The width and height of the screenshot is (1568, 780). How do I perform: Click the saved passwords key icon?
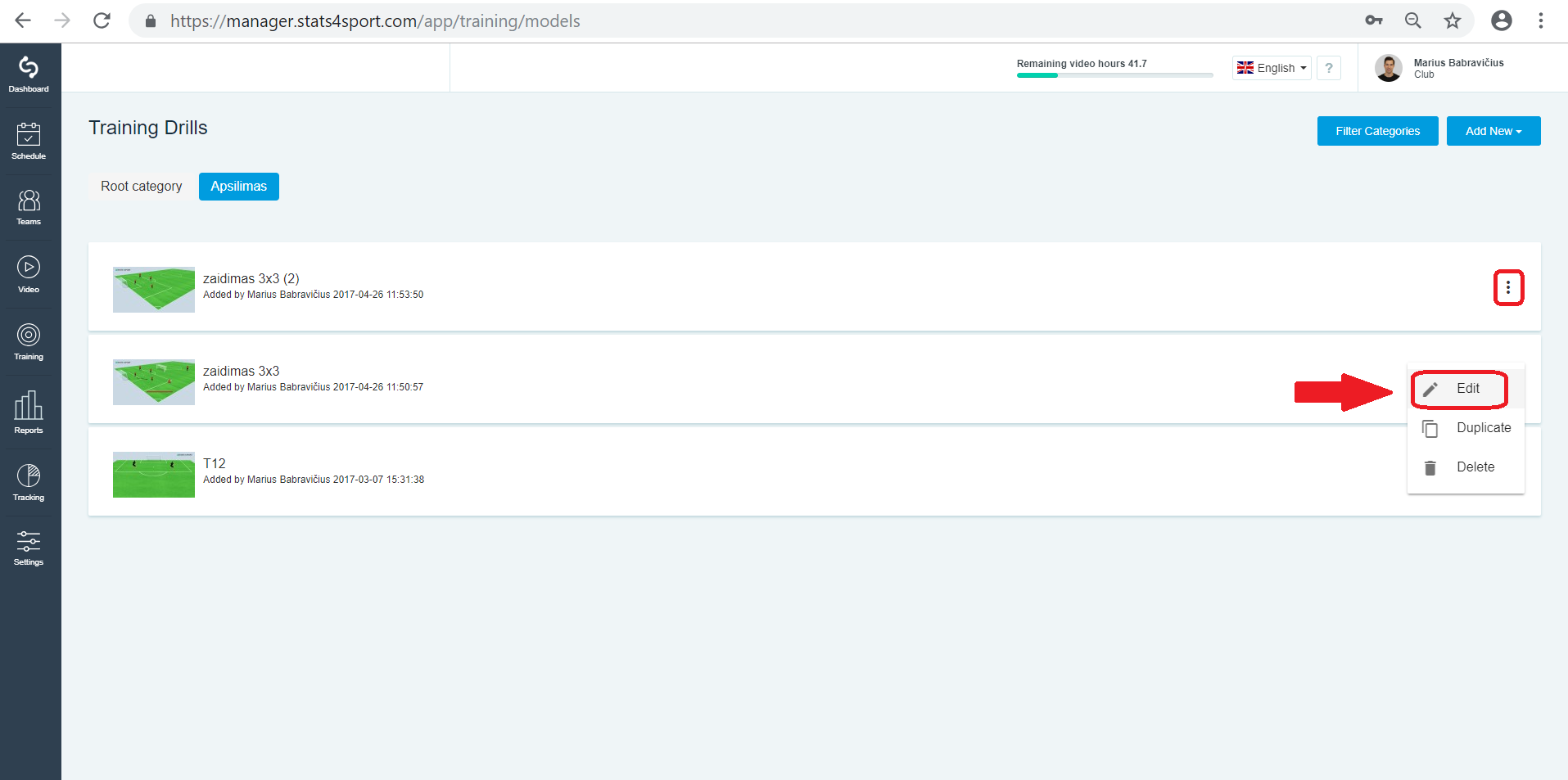tap(1374, 20)
